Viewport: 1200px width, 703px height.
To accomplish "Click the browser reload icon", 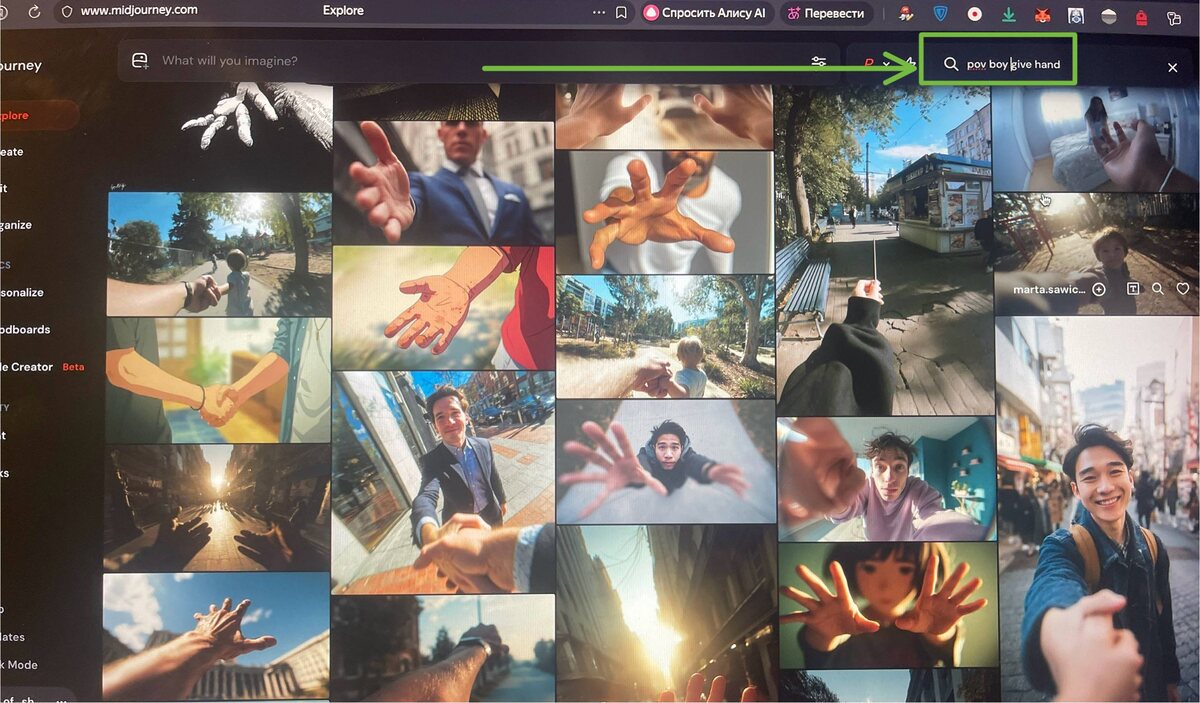I will coord(35,12).
